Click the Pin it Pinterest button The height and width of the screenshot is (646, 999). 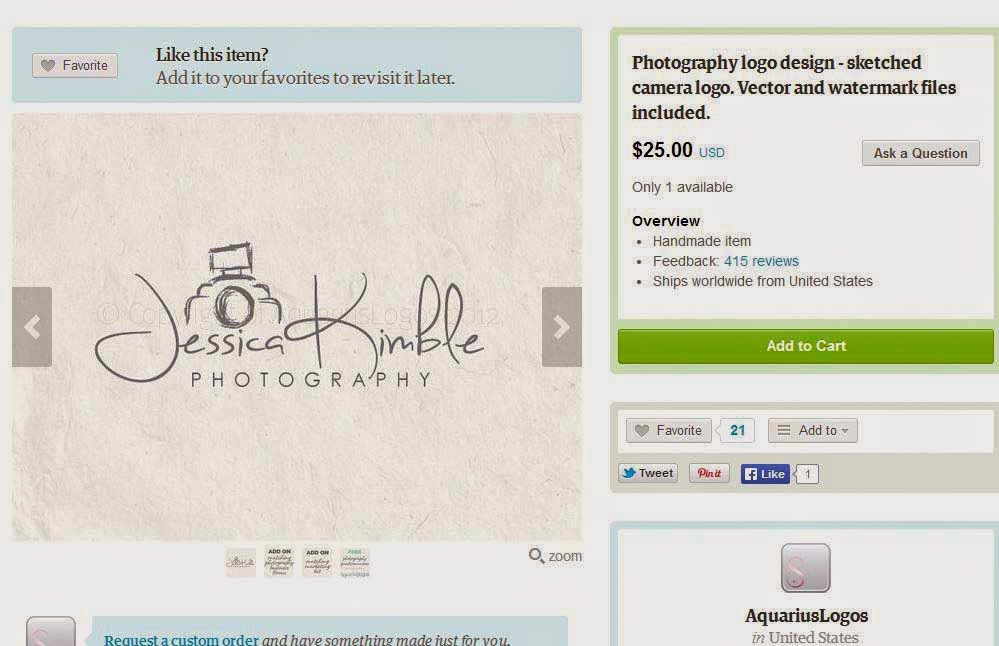point(709,473)
